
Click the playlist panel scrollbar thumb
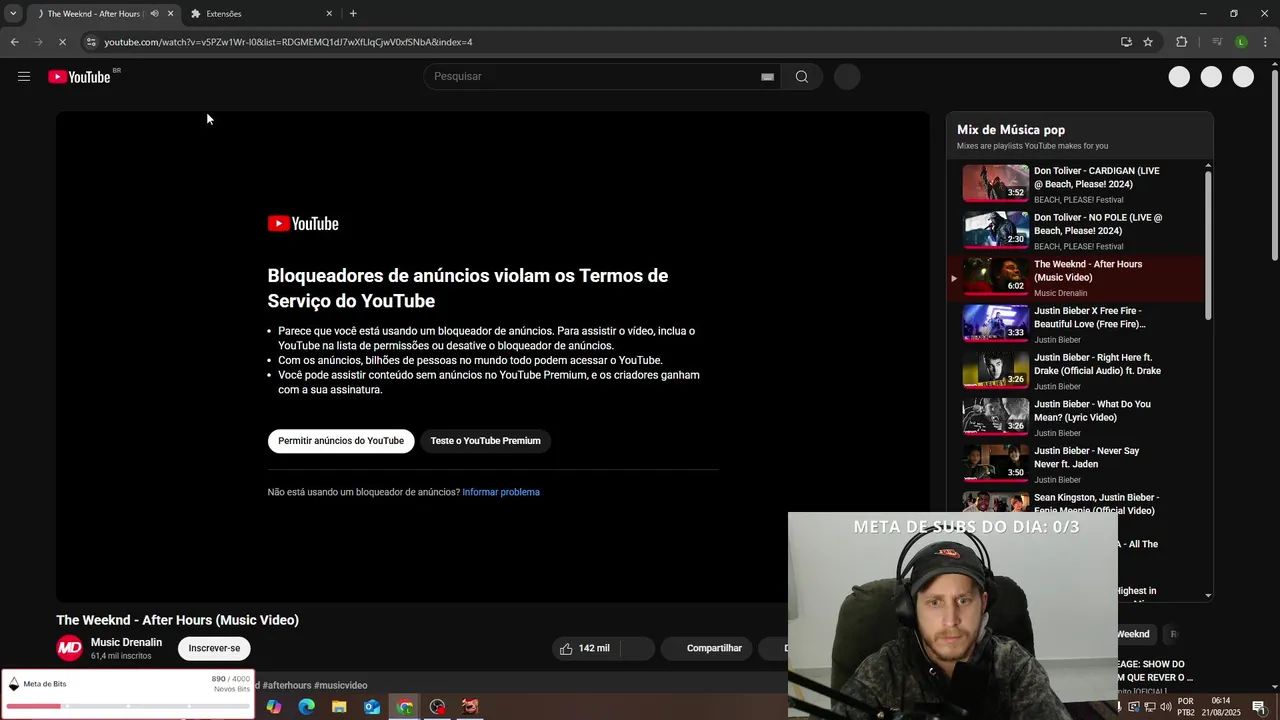tap(1208, 245)
